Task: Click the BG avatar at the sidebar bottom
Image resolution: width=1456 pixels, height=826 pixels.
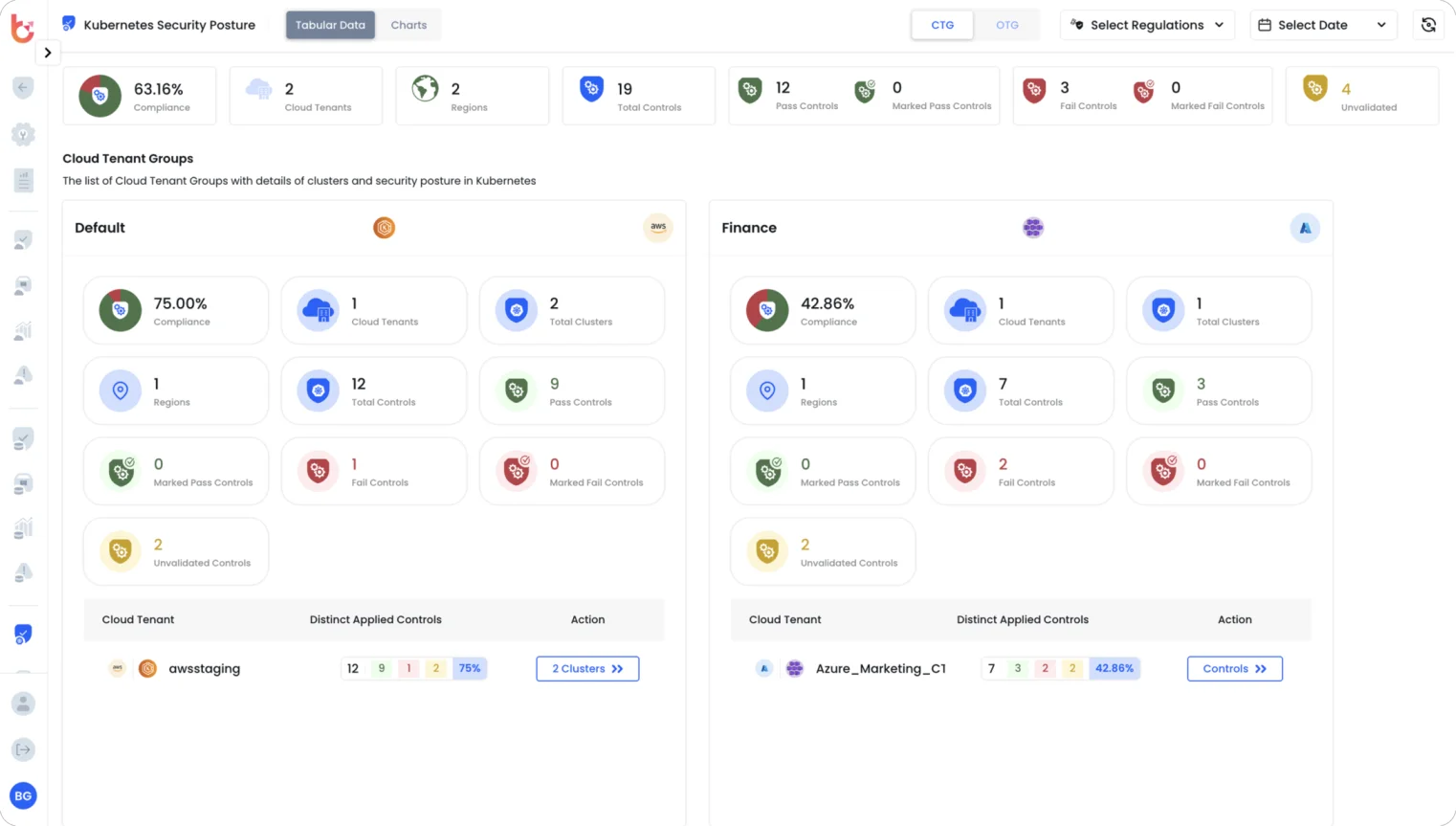Action: click(x=23, y=795)
